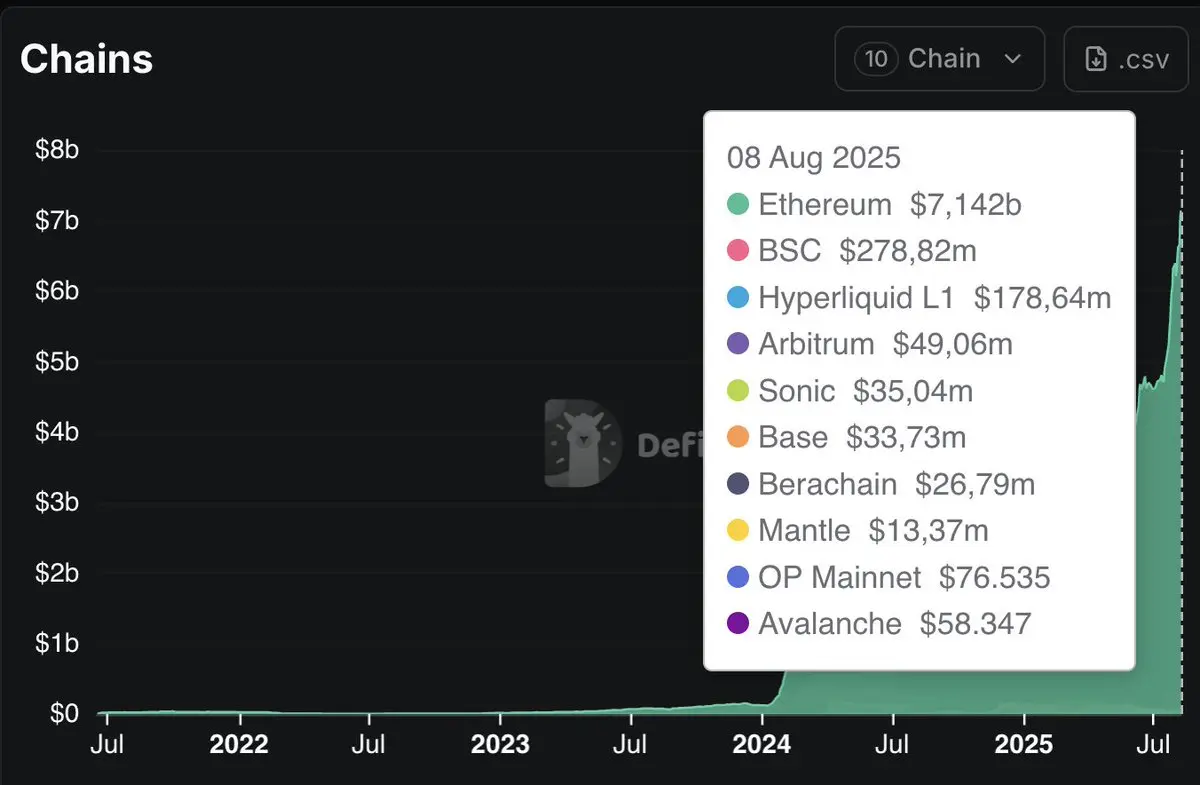This screenshot has width=1200, height=785.
Task: Click the Hyperliquid L1 blue color dot
Action: click(738, 298)
